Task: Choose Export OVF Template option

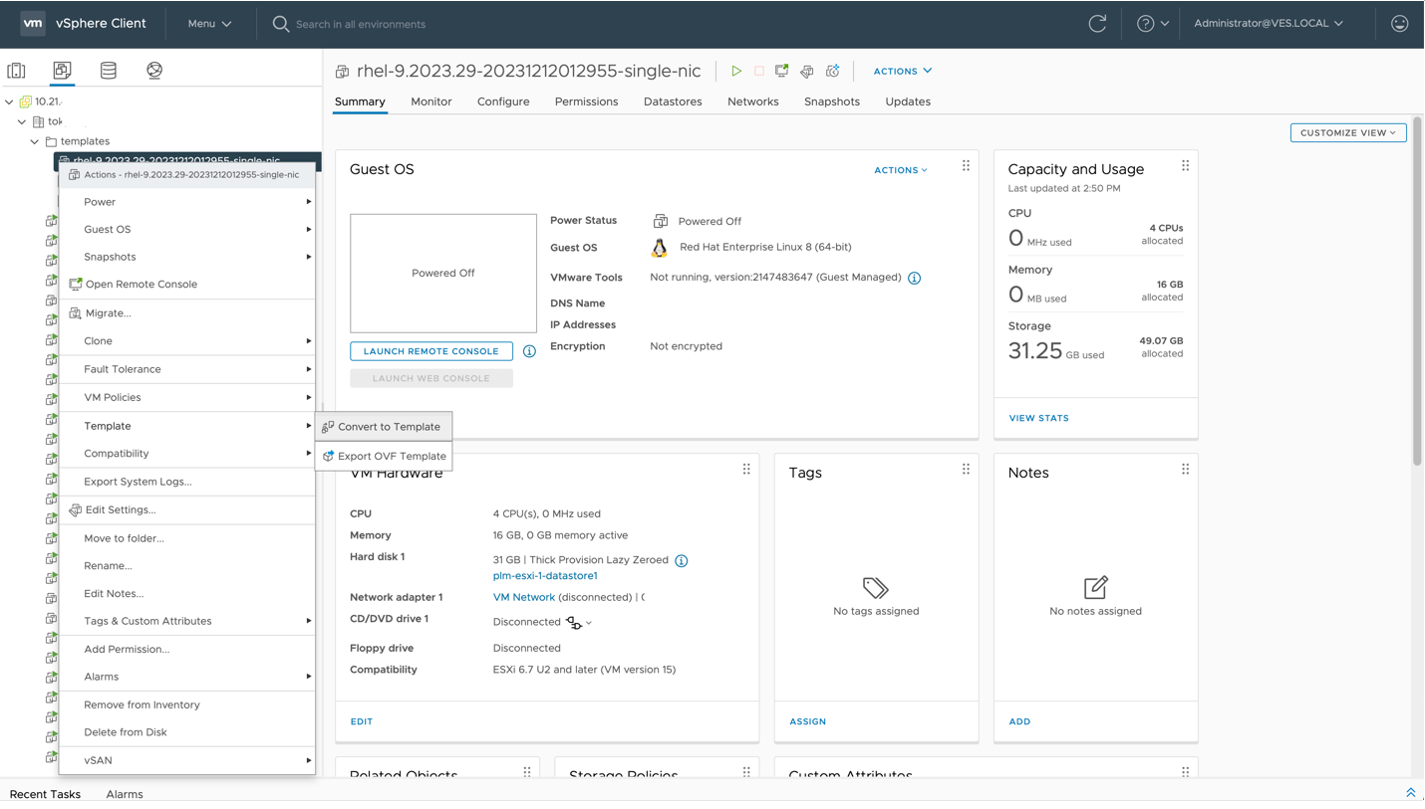Action: coord(391,456)
